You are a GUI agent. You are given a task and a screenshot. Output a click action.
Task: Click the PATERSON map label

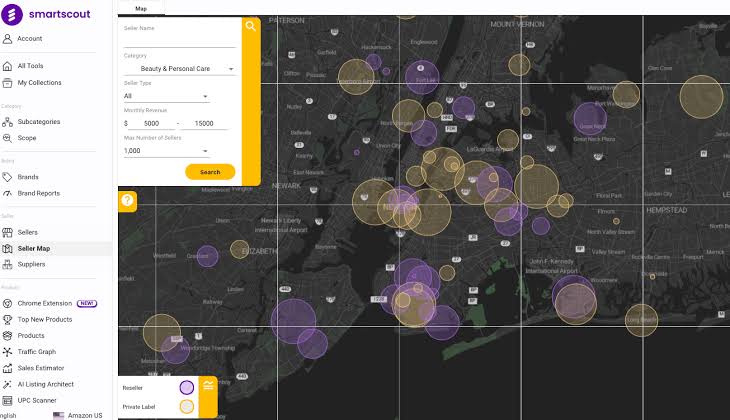[287, 20]
